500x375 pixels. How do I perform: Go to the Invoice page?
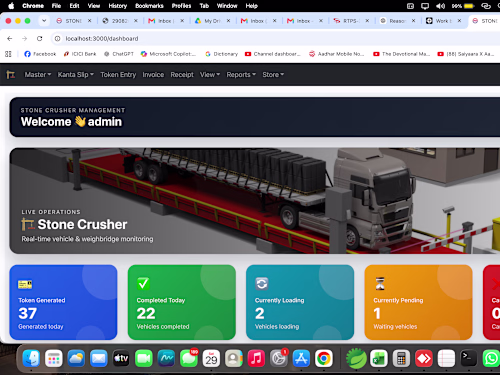[x=153, y=75]
